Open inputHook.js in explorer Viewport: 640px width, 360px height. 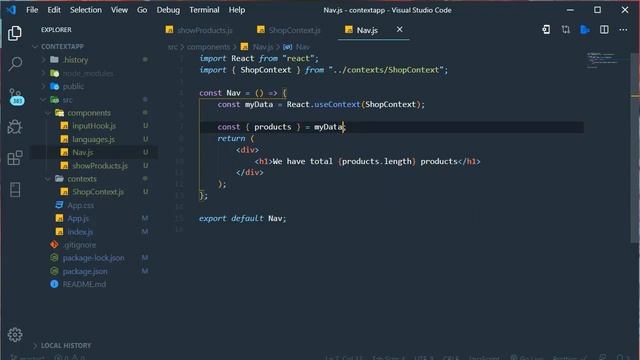(x=94, y=126)
